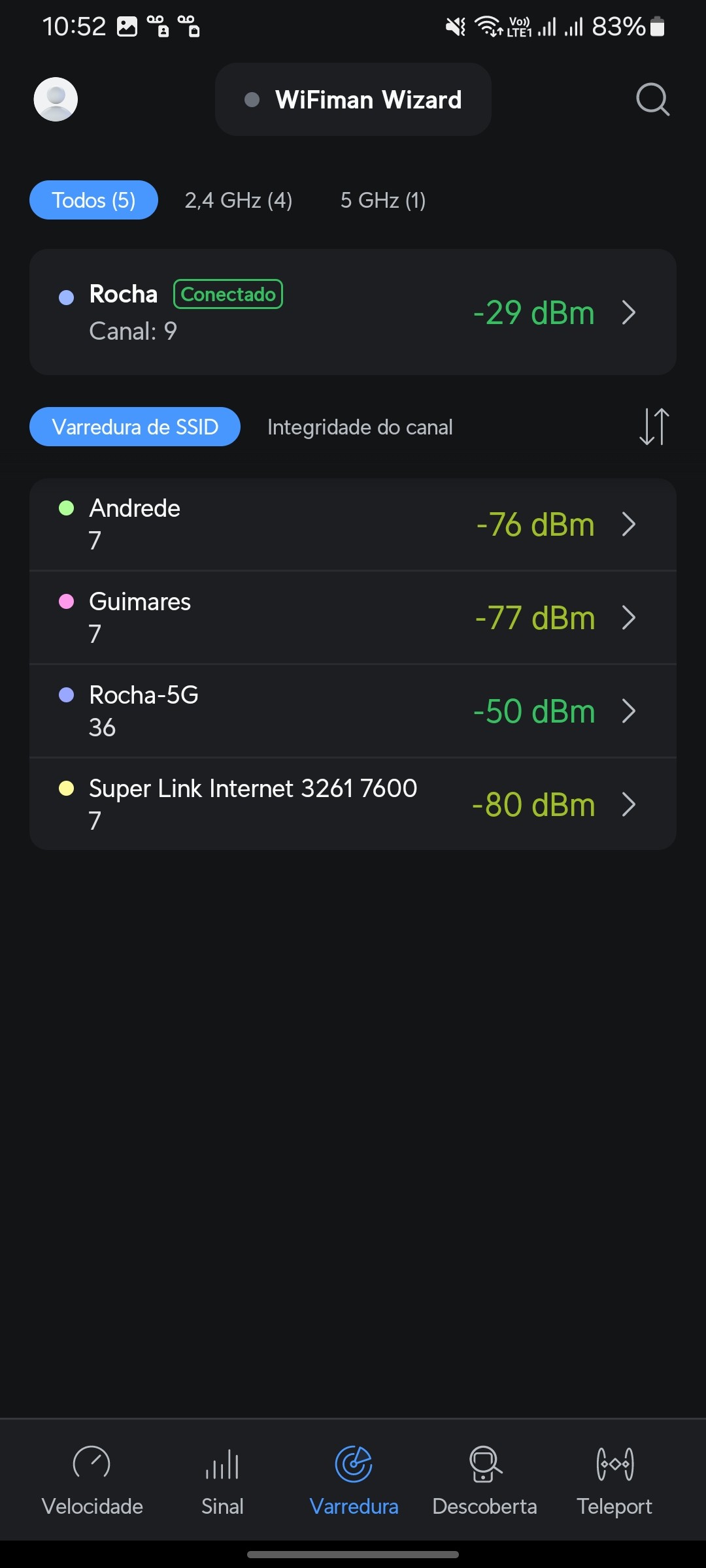Open the Descoberta device discovery icon
706x1568 pixels.
[484, 1463]
